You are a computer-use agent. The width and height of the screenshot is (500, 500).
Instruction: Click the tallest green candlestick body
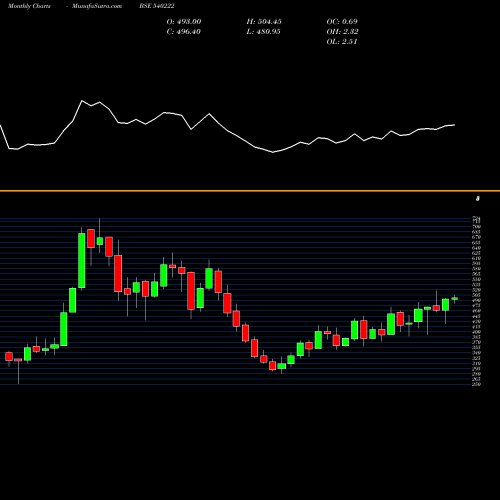82,260
